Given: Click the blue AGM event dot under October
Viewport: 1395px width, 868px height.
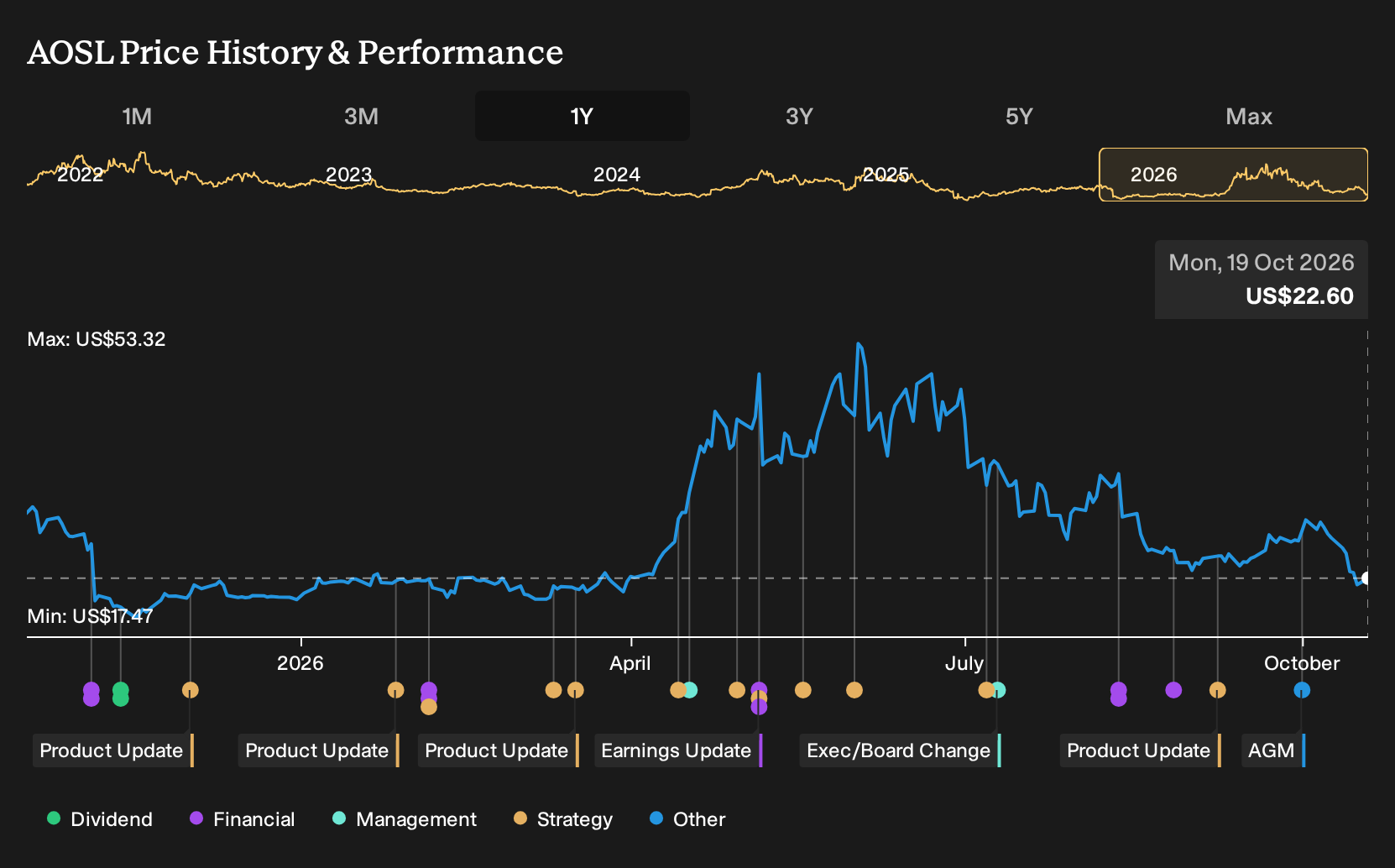Looking at the screenshot, I should click(x=1302, y=690).
